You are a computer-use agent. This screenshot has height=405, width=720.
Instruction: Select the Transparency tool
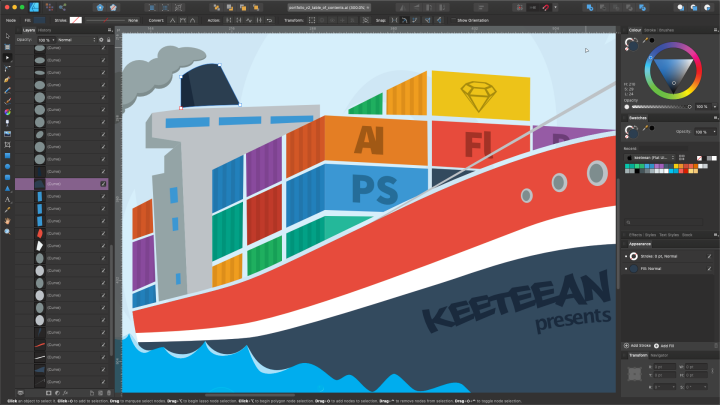(x=7, y=123)
